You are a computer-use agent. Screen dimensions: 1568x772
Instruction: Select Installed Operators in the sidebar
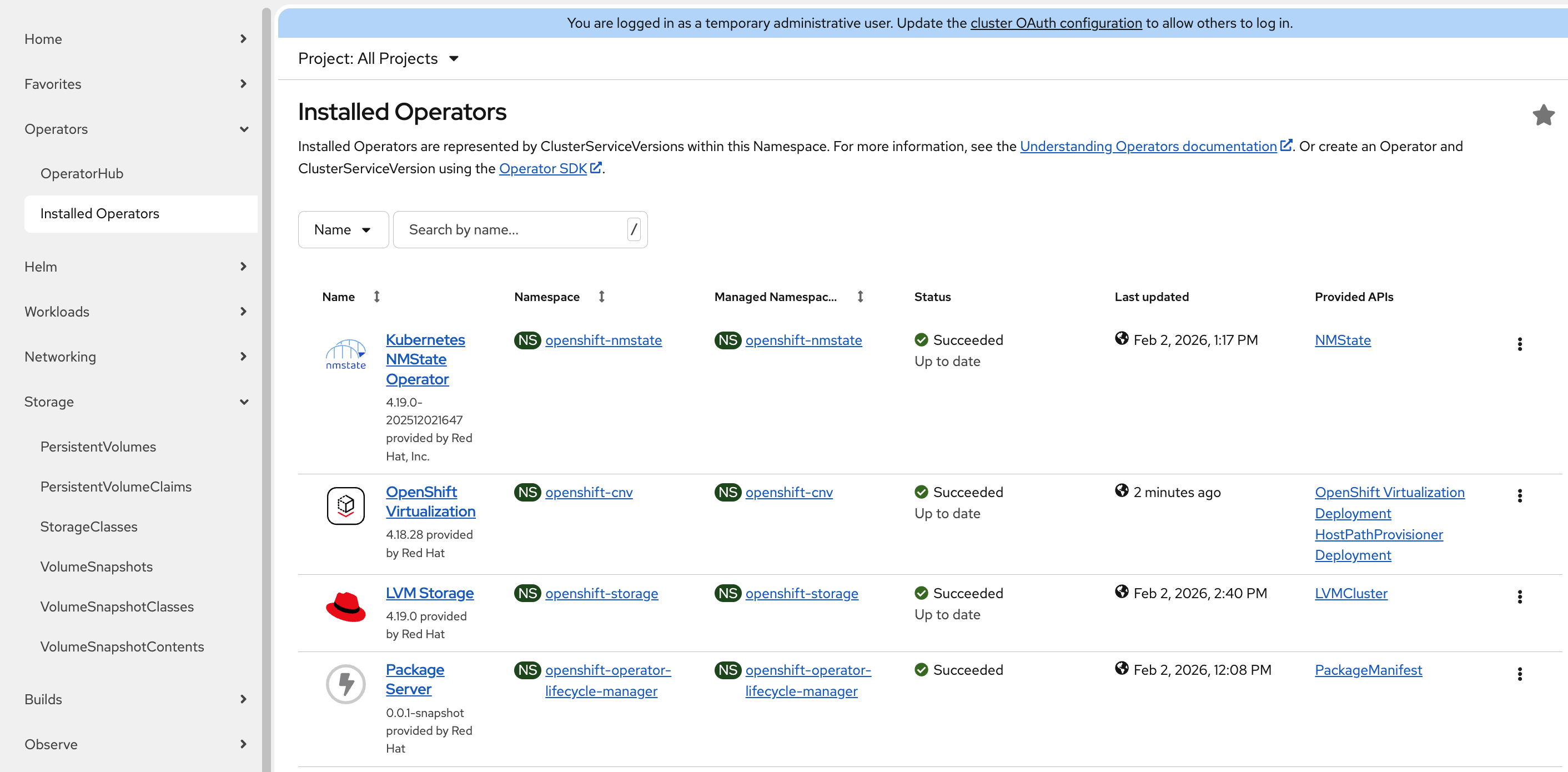click(x=141, y=214)
